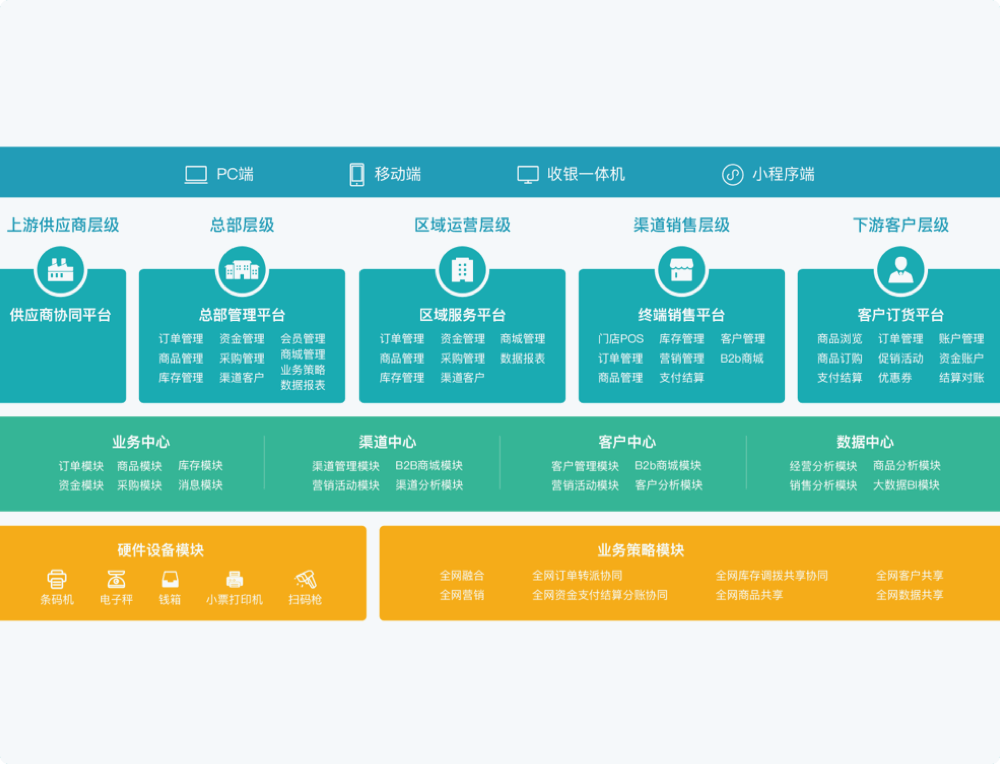Click the 收银一体机 monitor icon
This screenshot has height=764, width=1000.
(528, 175)
